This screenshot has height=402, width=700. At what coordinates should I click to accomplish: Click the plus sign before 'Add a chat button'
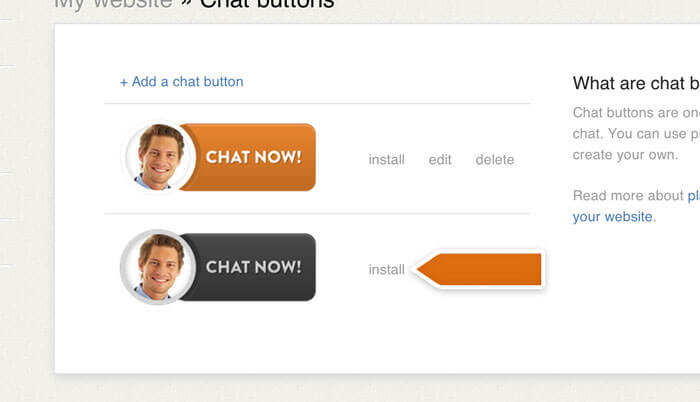[124, 83]
